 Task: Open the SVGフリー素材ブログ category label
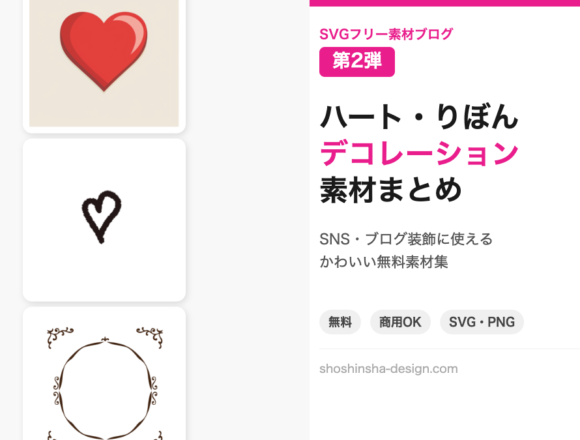point(386,34)
